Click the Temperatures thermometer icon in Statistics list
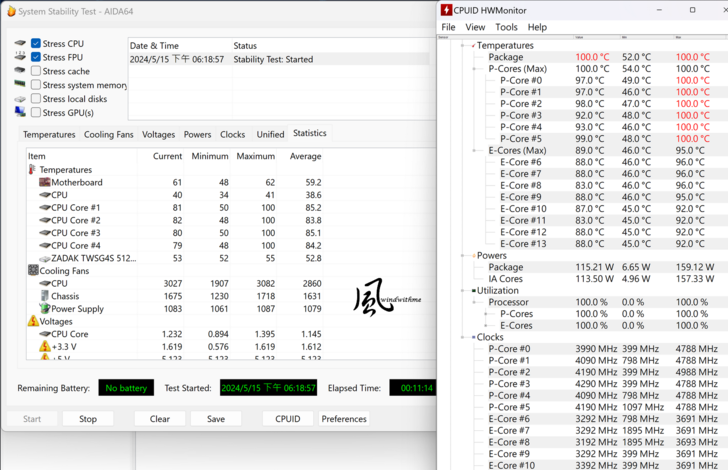Screen dimensions: 728x470 [x=33, y=170]
